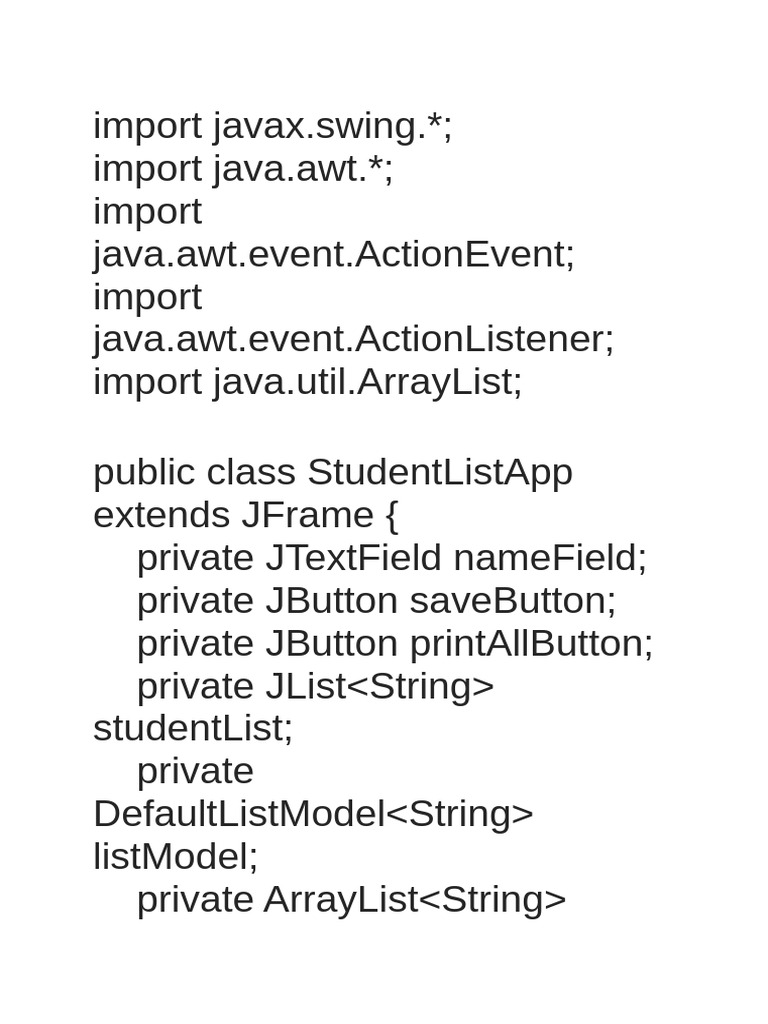The height and width of the screenshot is (1024, 768).
Task: Click the 'import java.awt.*;' line
Action: (x=243, y=169)
